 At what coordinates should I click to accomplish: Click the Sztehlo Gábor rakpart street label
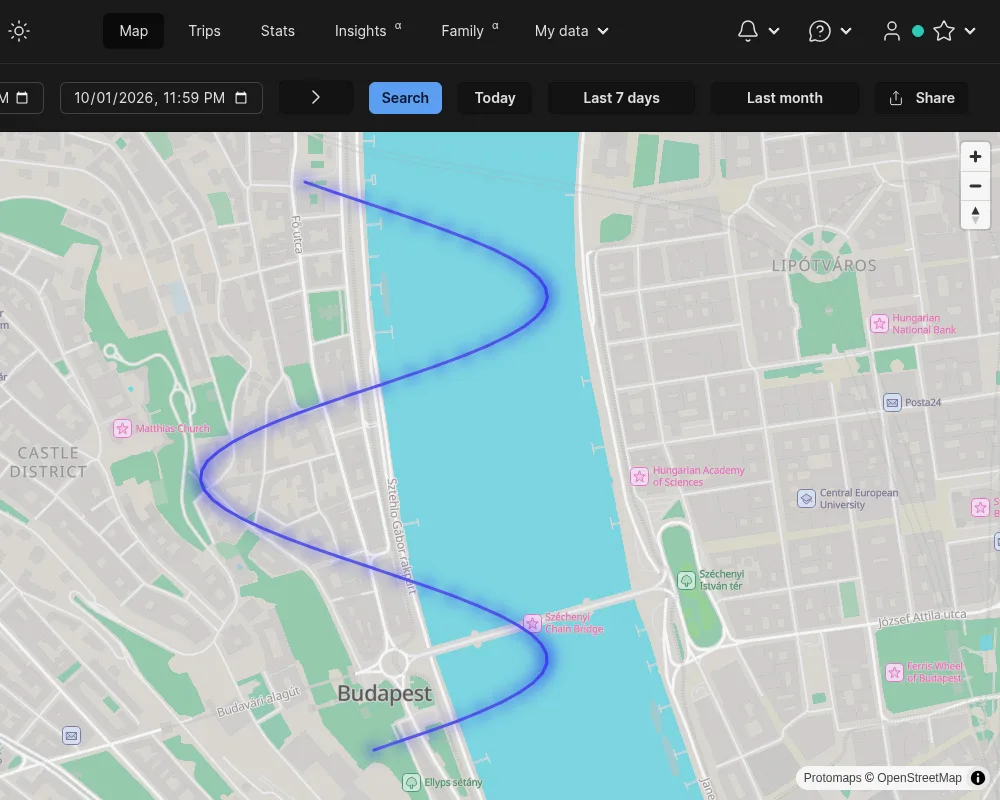click(402, 537)
